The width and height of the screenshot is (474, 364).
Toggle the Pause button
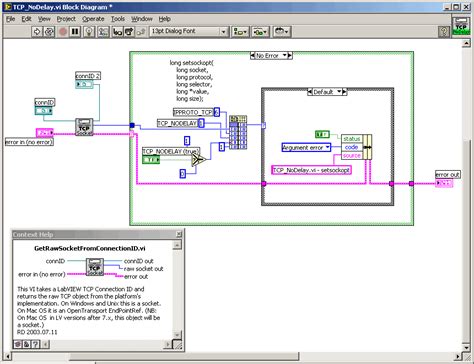coord(75,32)
